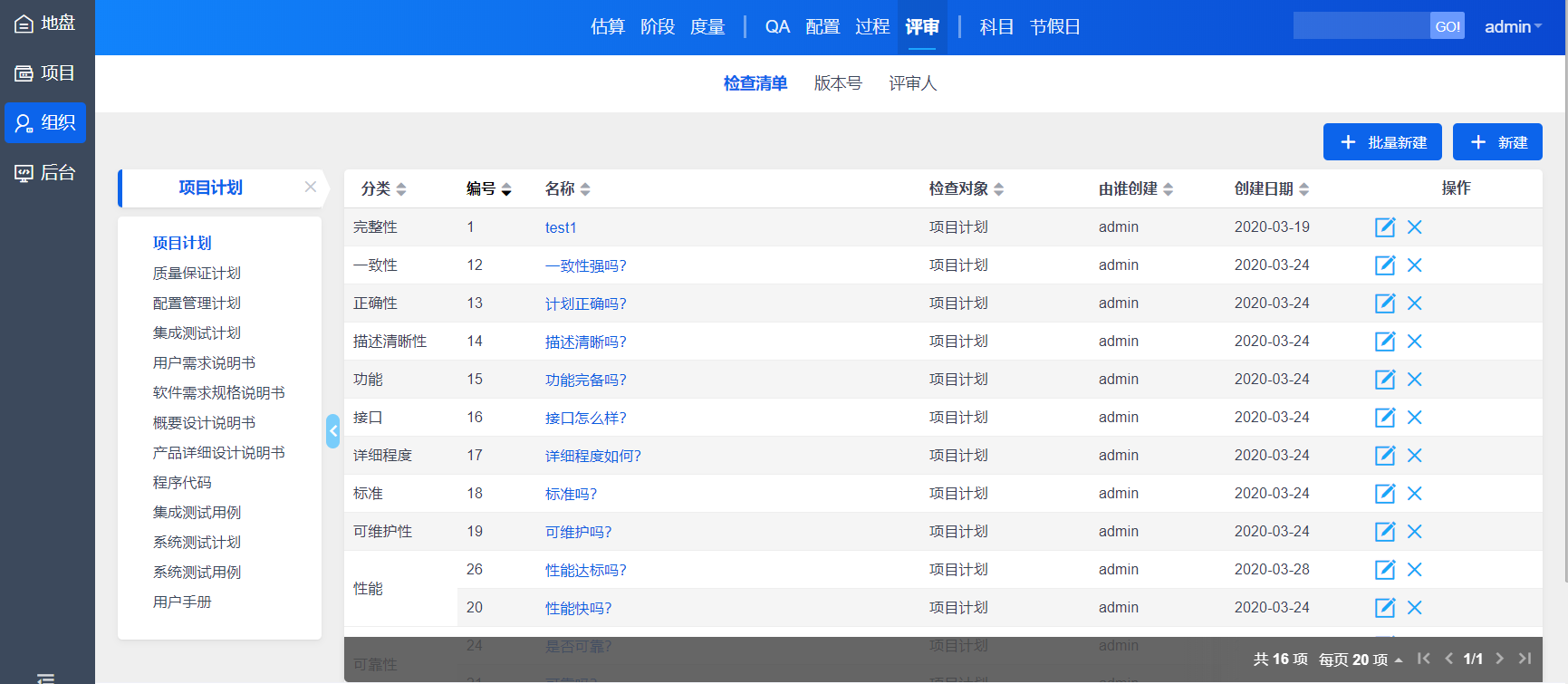The width and height of the screenshot is (1568, 684).
Task: Switch to the 检查清单 tab
Action: 755,83
